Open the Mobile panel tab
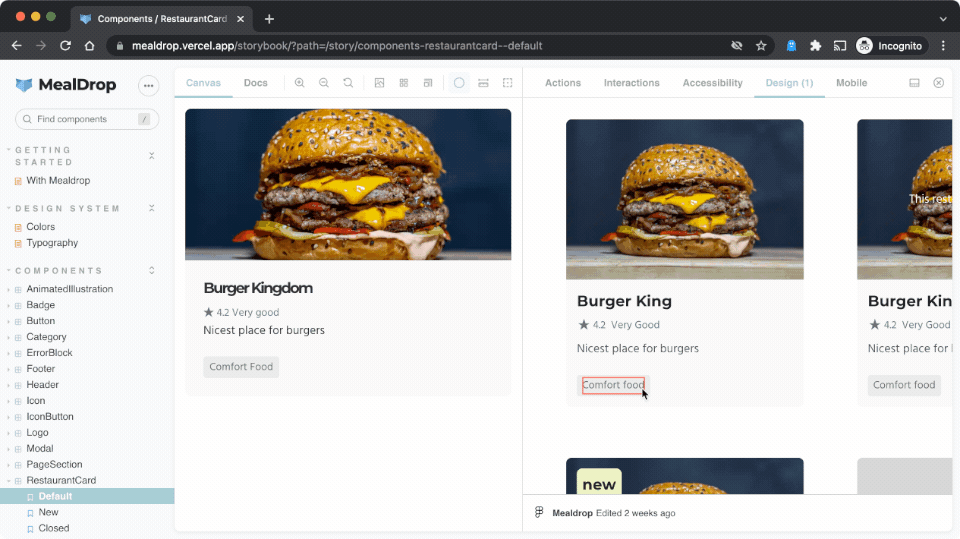The image size is (960, 539). pyautogui.click(x=852, y=83)
